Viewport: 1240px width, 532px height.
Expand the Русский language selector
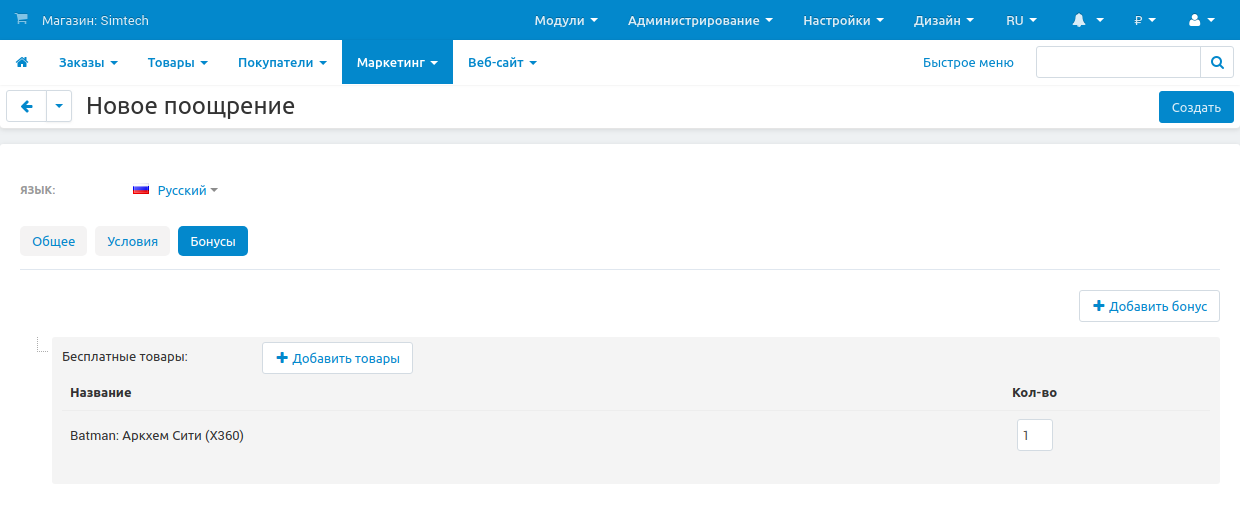[x=187, y=190]
